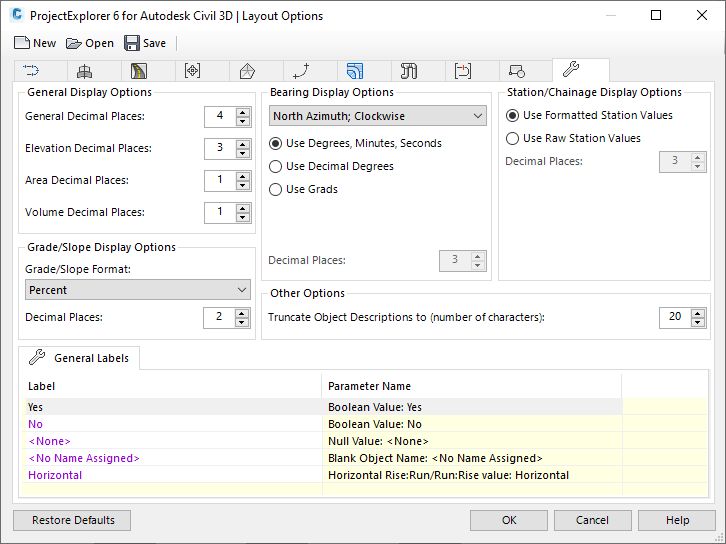This screenshot has height=544, width=726.
Task: Open the blue parcel tab icon
Action: point(355,71)
